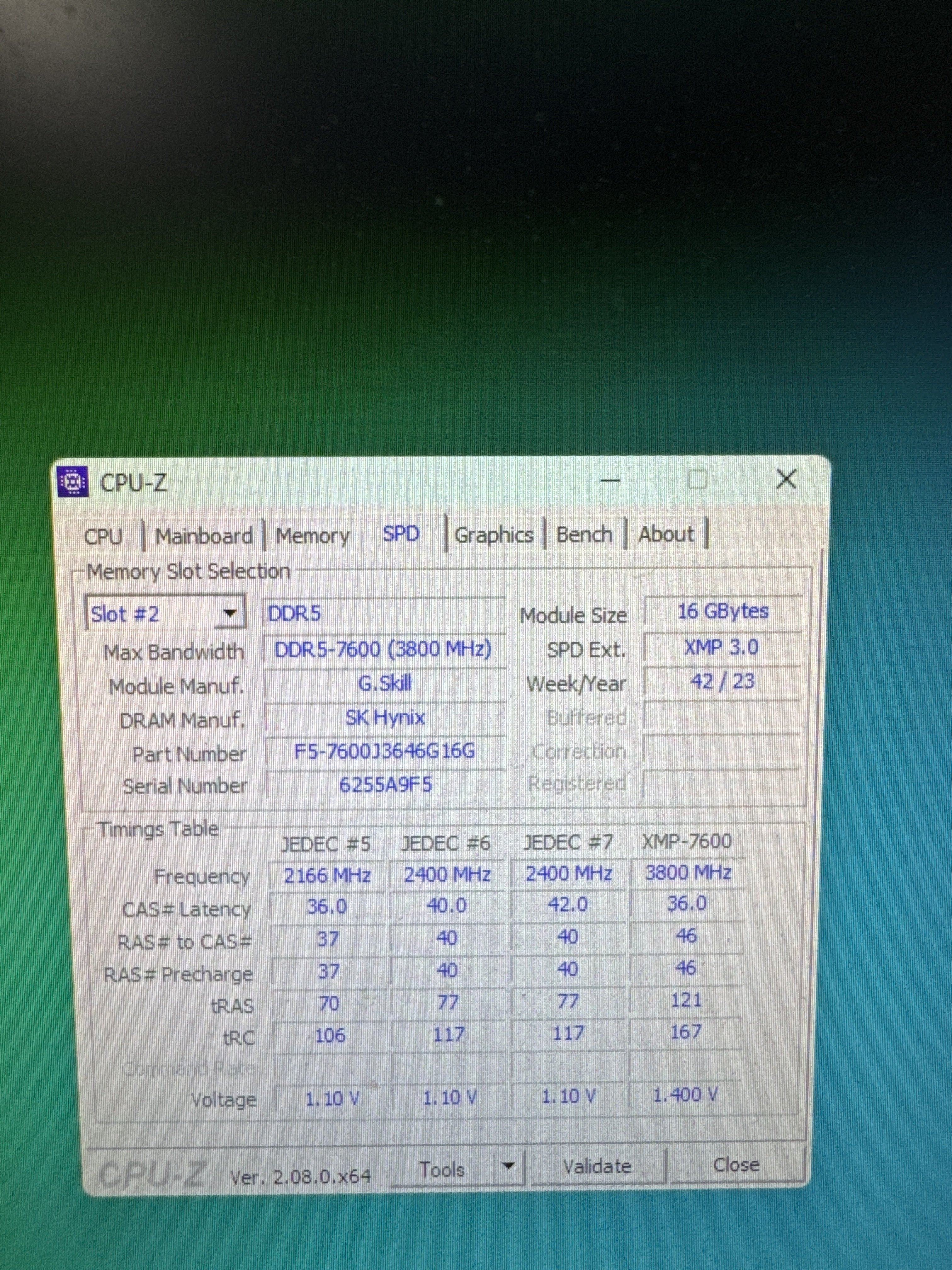Click the JEDEC #7 CAS latency 42.0
Image resolution: width=952 pixels, height=1270 pixels.
(568, 905)
